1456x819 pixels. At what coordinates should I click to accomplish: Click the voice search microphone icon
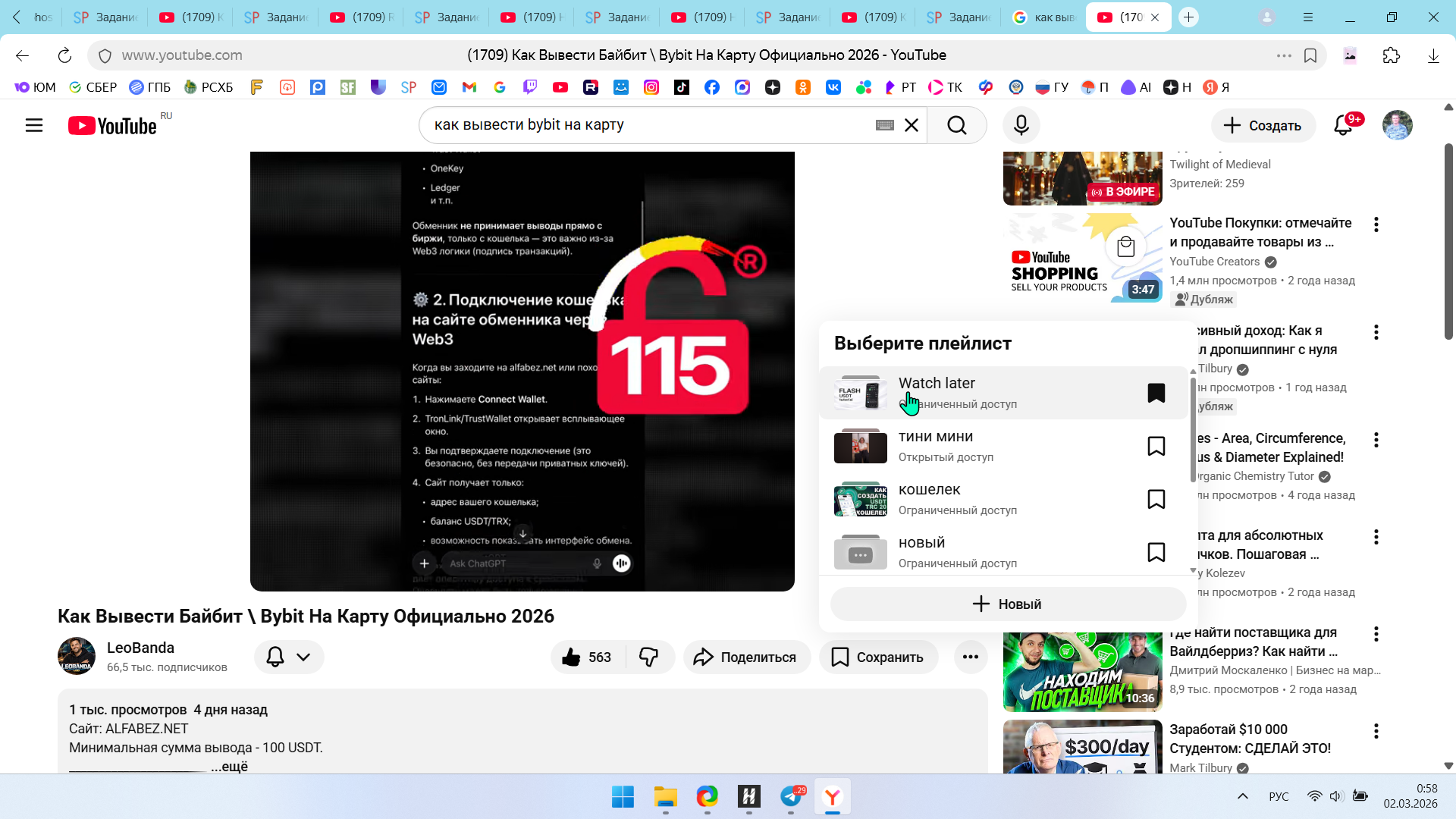1021,125
